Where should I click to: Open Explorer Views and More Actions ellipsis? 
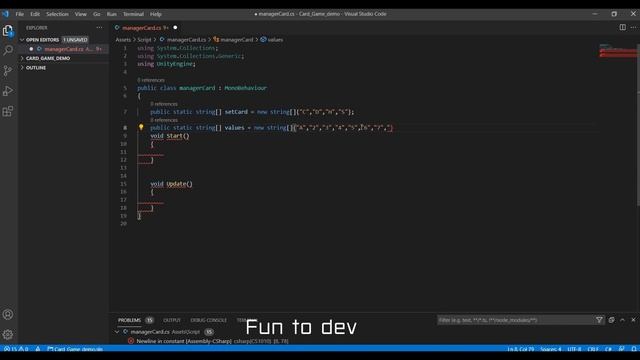(x=99, y=27)
